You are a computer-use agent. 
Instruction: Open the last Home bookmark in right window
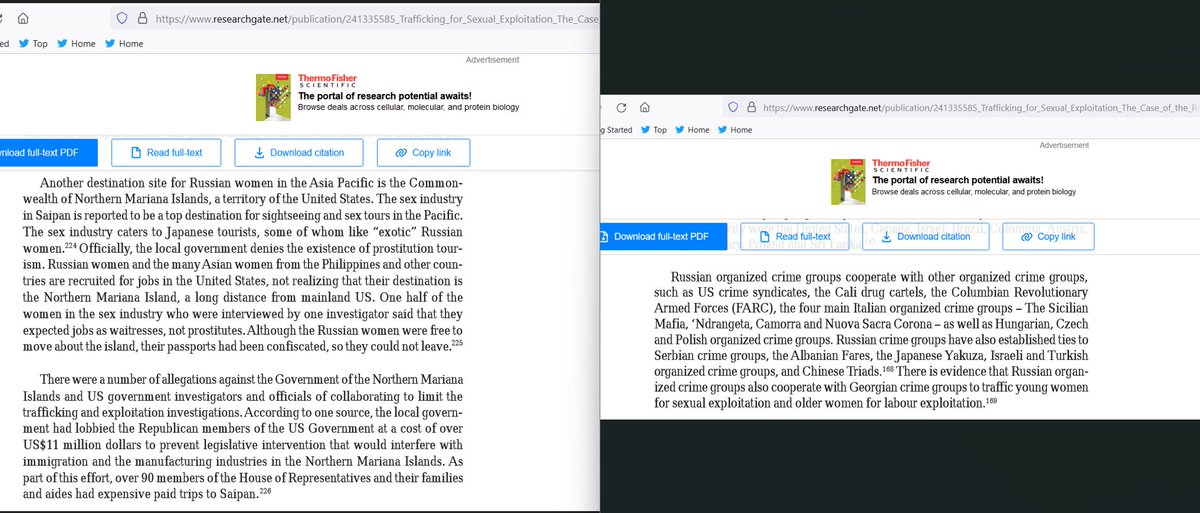tap(735, 130)
